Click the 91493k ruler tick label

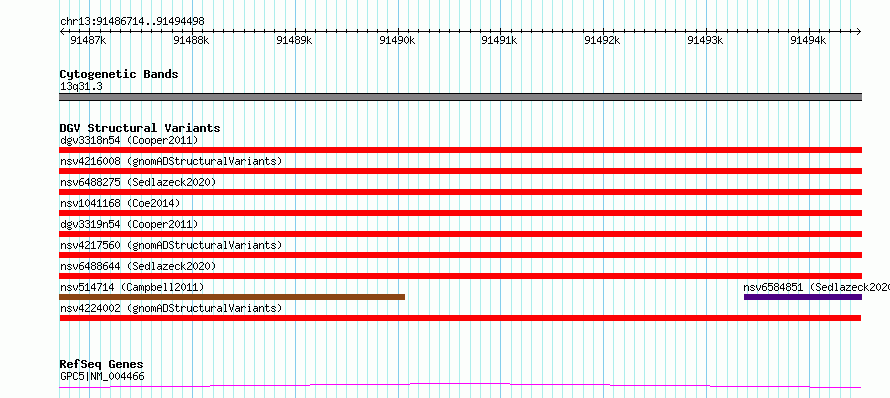tap(706, 40)
